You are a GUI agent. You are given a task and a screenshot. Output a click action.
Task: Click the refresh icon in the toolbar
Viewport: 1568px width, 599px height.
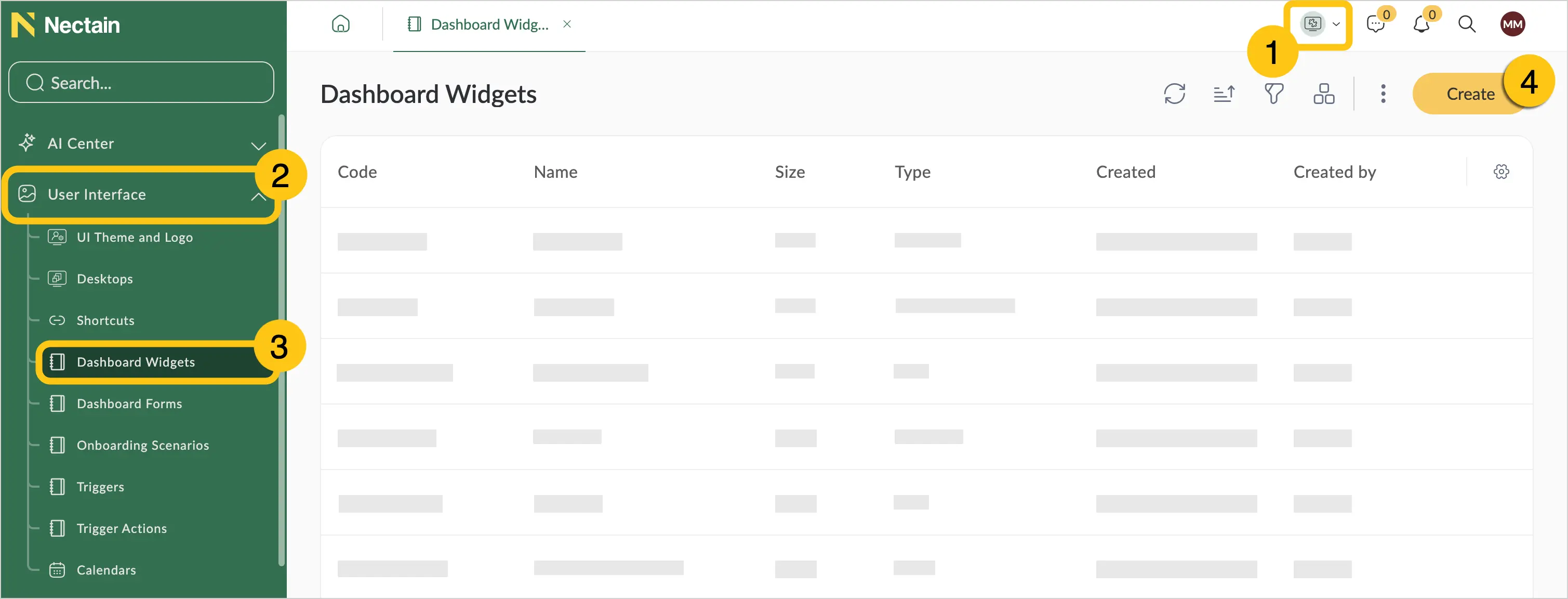coord(1174,94)
